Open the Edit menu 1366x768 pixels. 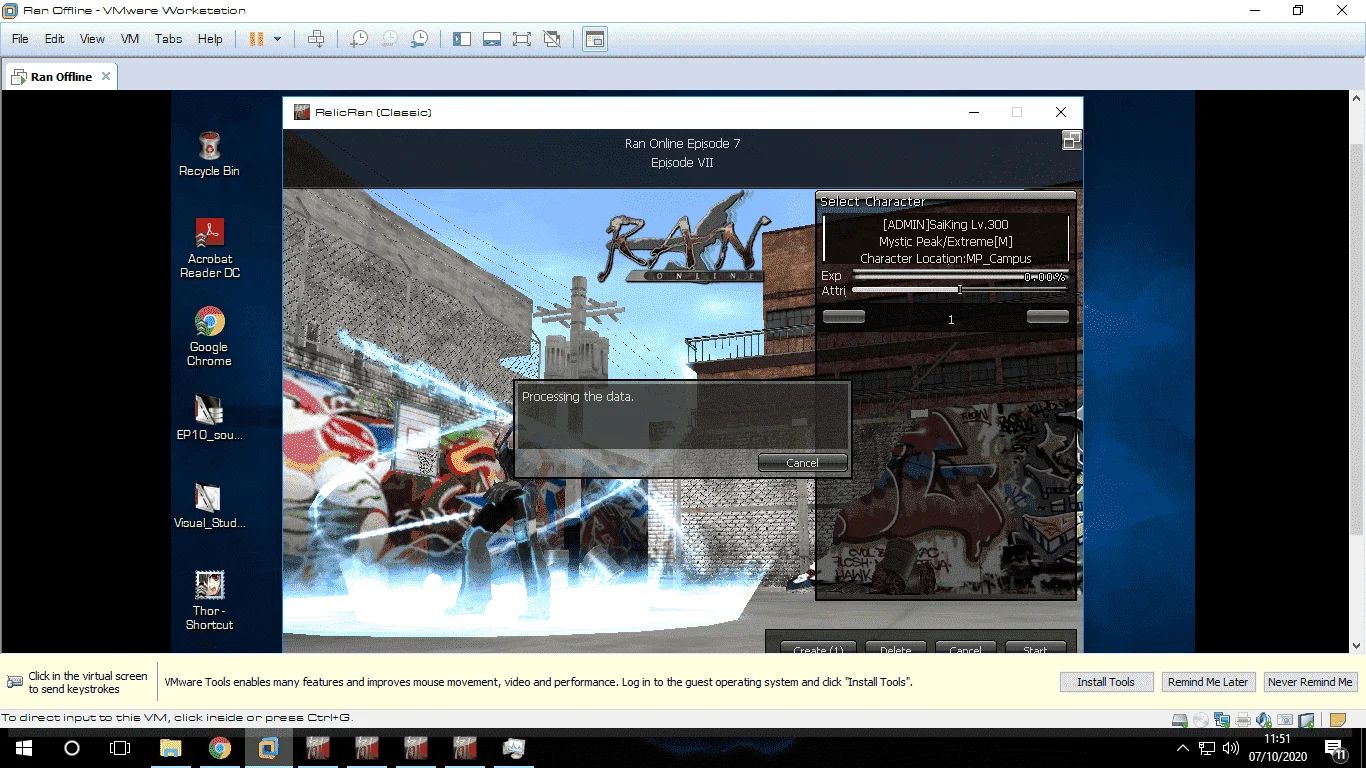tap(54, 39)
